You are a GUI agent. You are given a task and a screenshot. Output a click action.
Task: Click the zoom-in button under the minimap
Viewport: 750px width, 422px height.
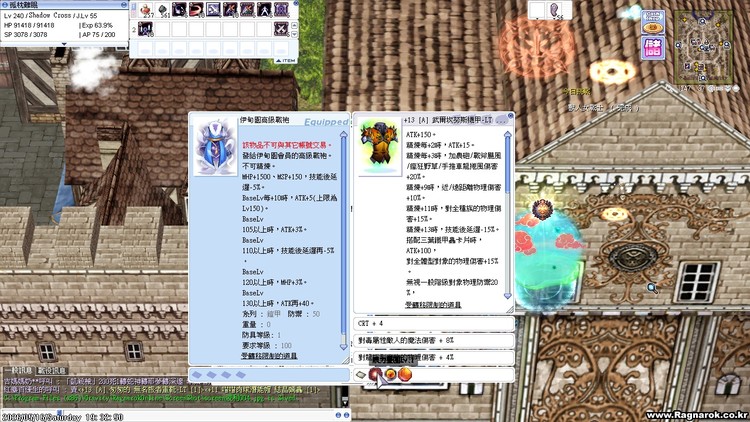tap(713, 89)
